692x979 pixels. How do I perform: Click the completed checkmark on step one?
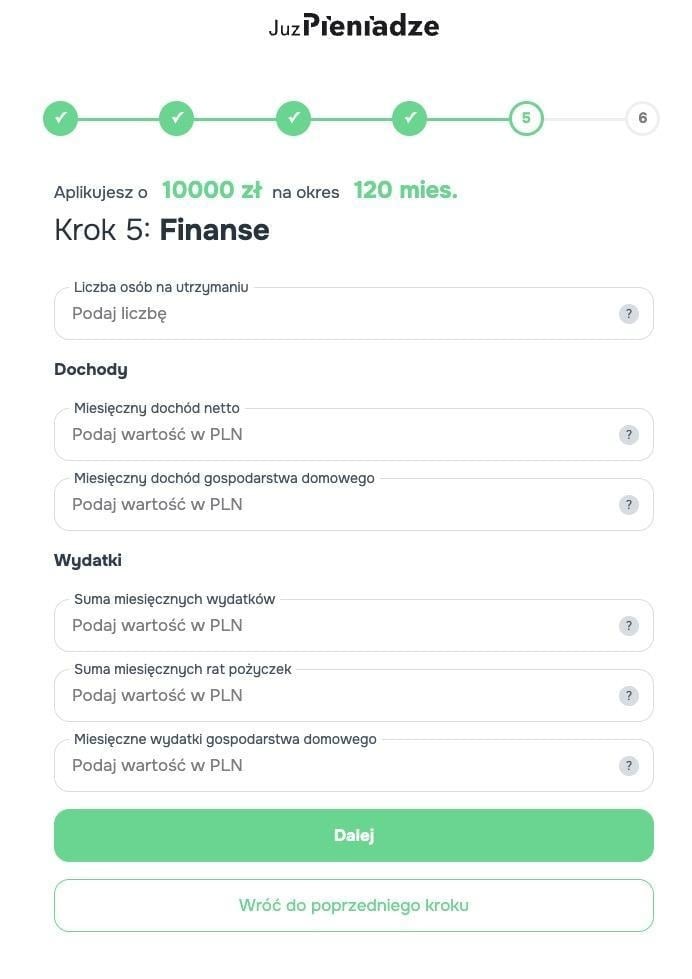pos(61,117)
